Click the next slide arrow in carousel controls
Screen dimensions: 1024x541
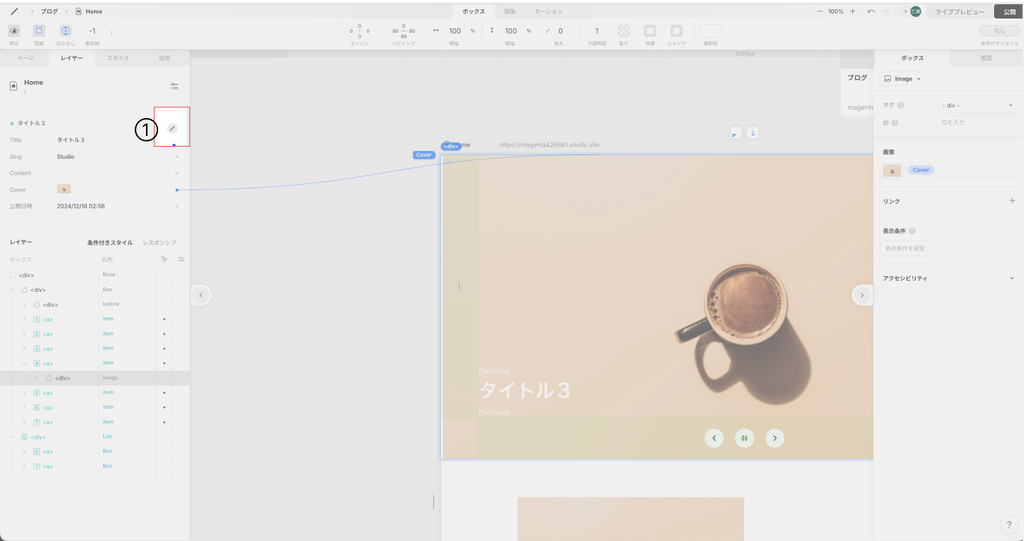(x=775, y=437)
